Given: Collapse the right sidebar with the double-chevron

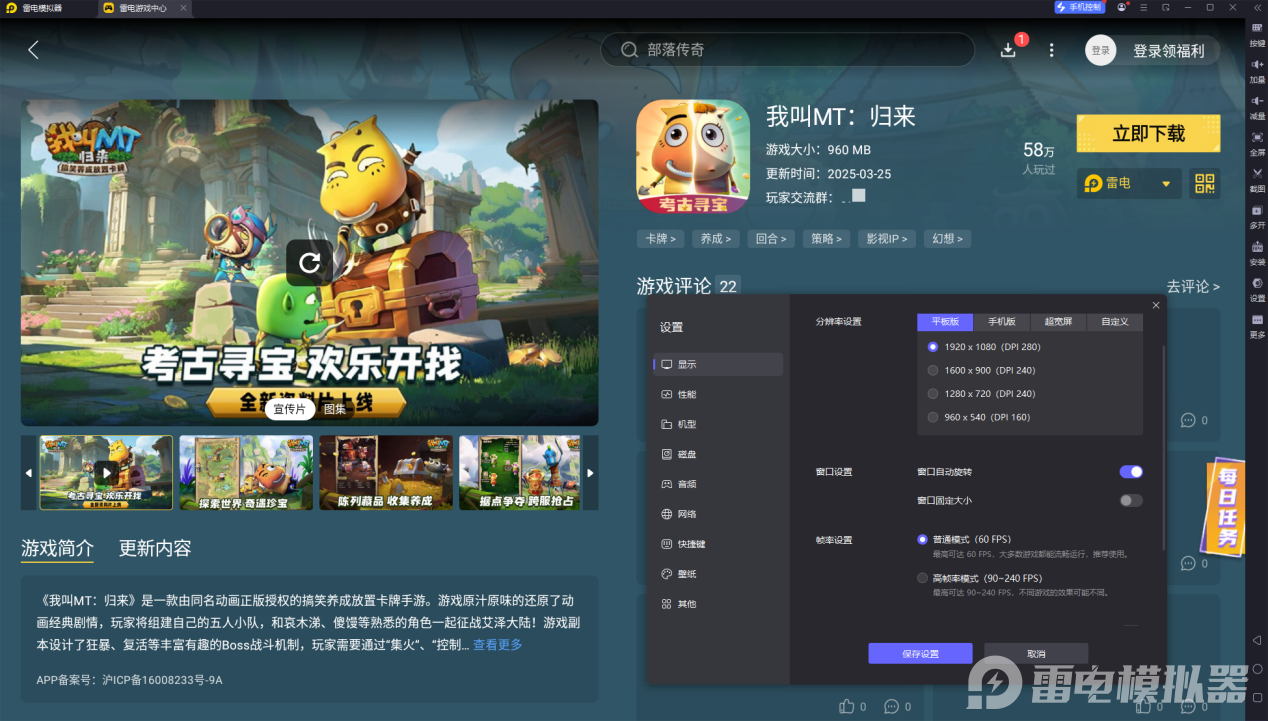Looking at the screenshot, I should 1257,8.
